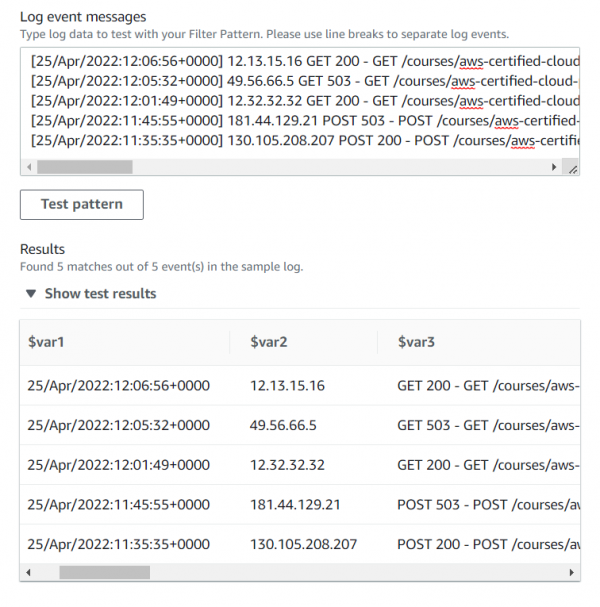
Task: Click the results table's left scroll arrow
Action: pyautogui.click(x=27, y=573)
